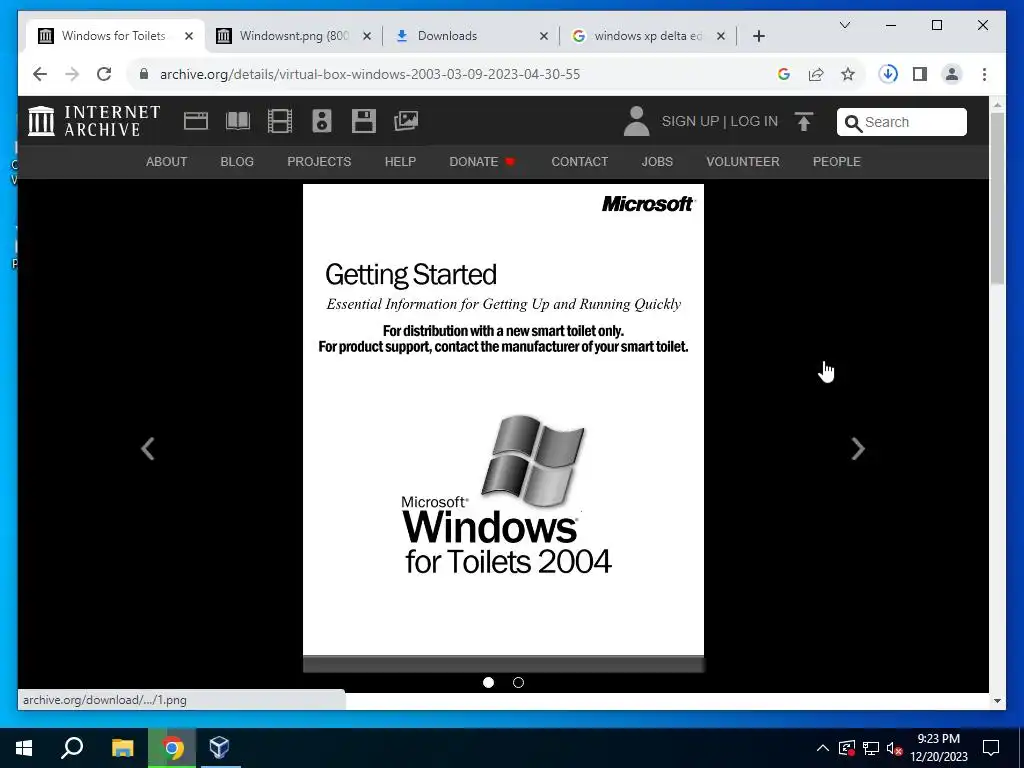Click the LOG IN link
1024x768 pixels.
pos(754,121)
